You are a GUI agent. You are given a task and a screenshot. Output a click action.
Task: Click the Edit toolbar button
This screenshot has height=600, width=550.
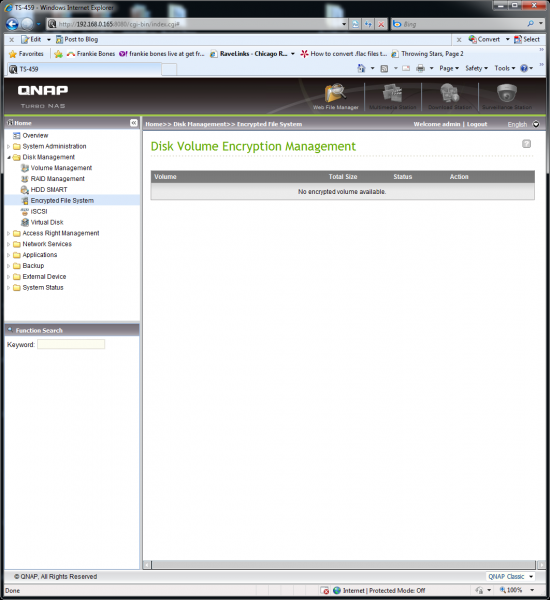pos(31,39)
